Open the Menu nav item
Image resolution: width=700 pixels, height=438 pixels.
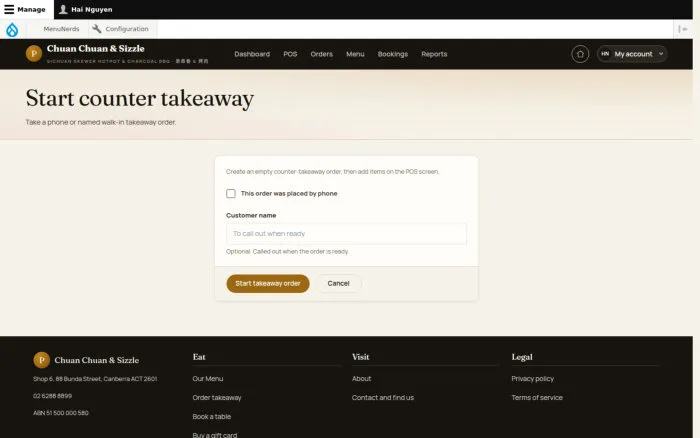coord(355,54)
